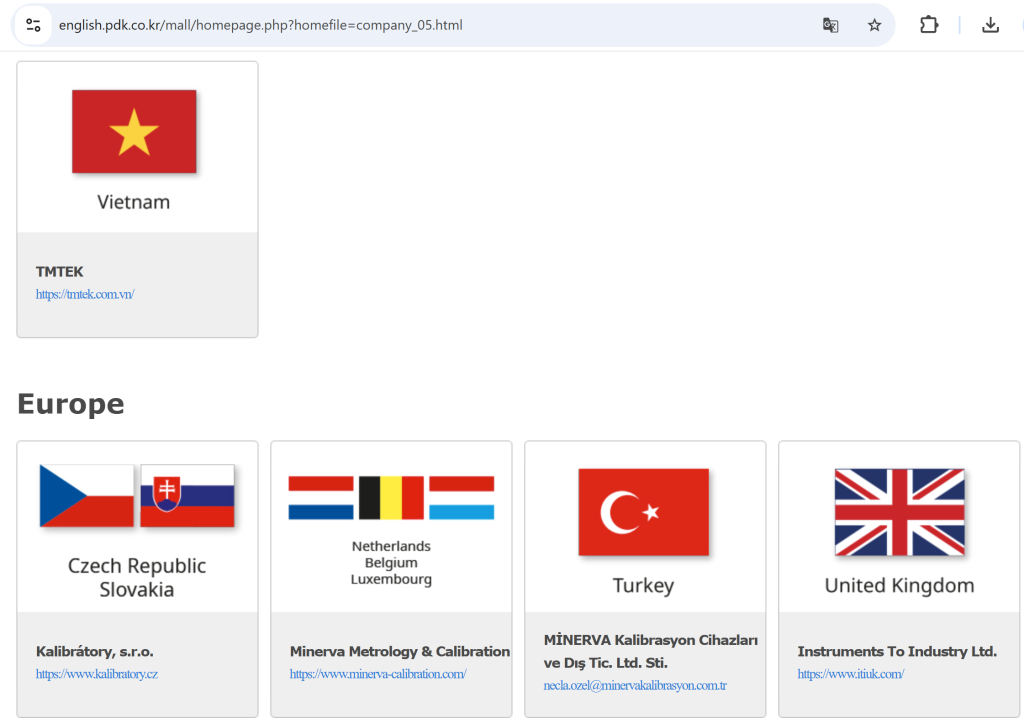Bookmark this page with star icon
This screenshot has width=1024, height=723.
(874, 25)
